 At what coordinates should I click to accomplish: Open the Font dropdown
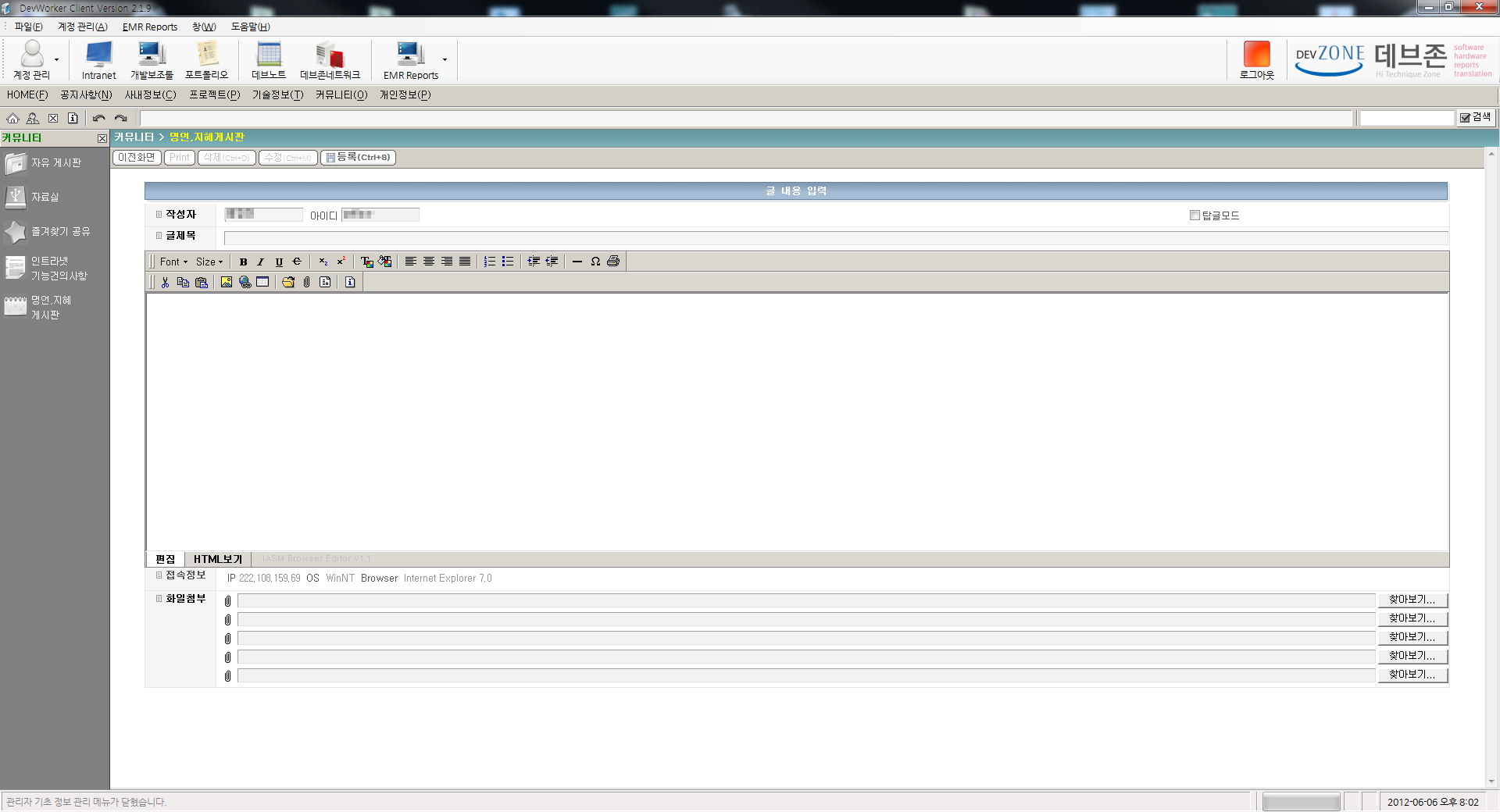(x=173, y=262)
